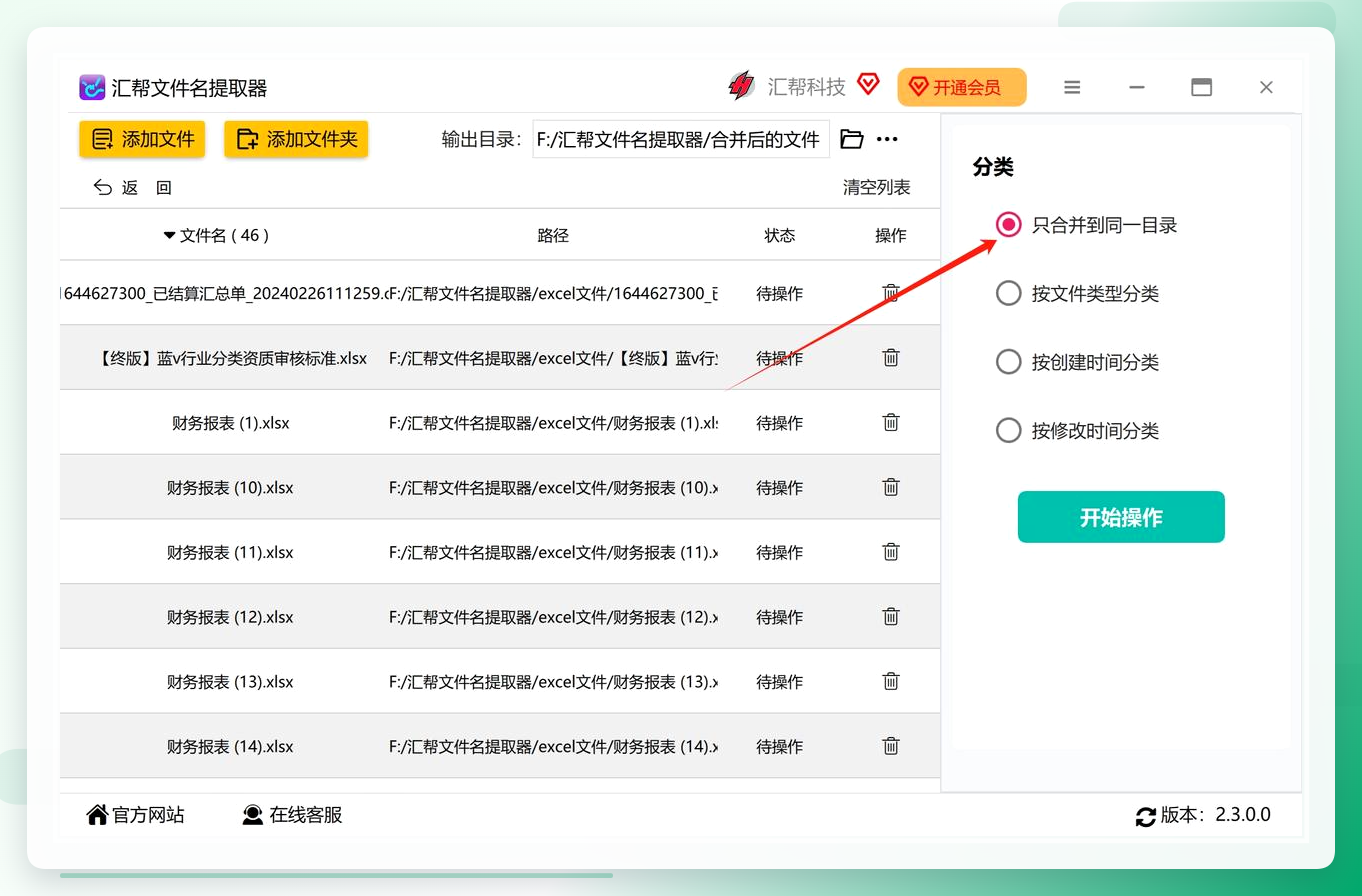
Task: Remove 财务报表 (10).xlsx using trash icon
Action: pos(891,487)
